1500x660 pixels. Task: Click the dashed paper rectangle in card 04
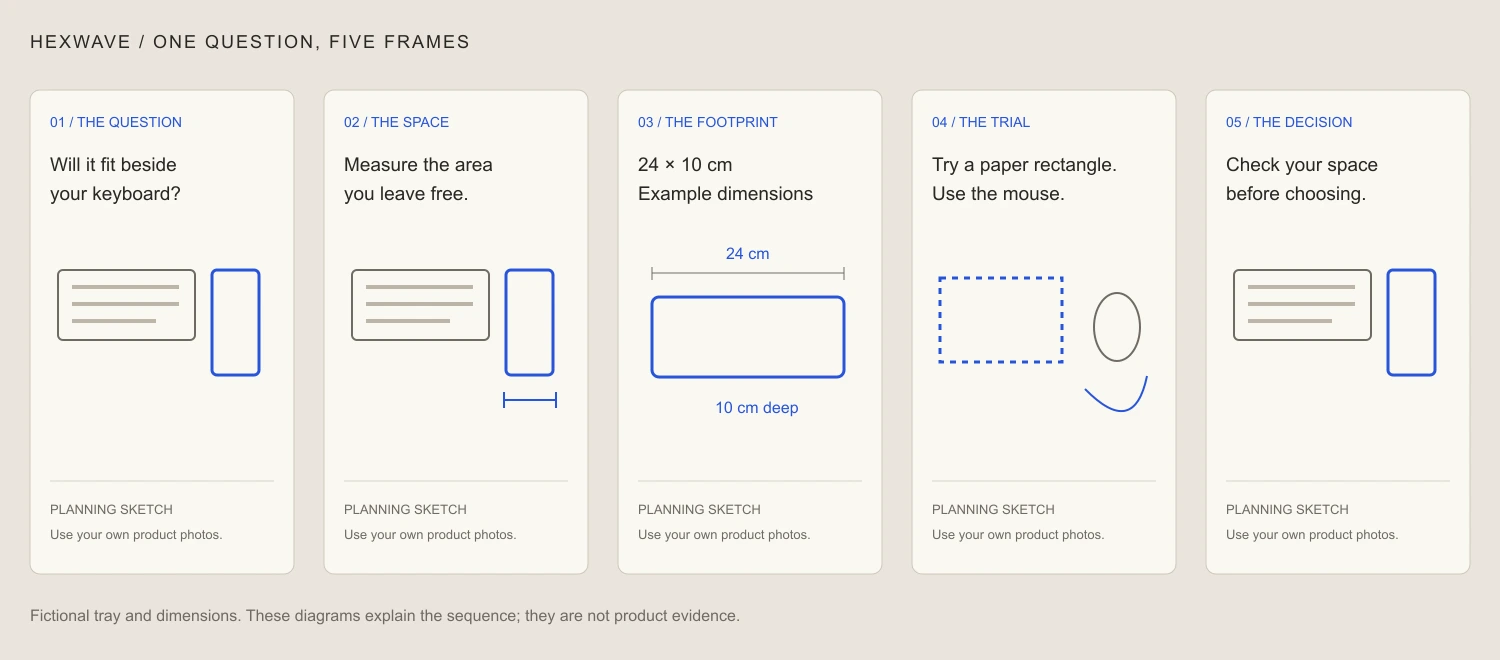click(x=1001, y=319)
